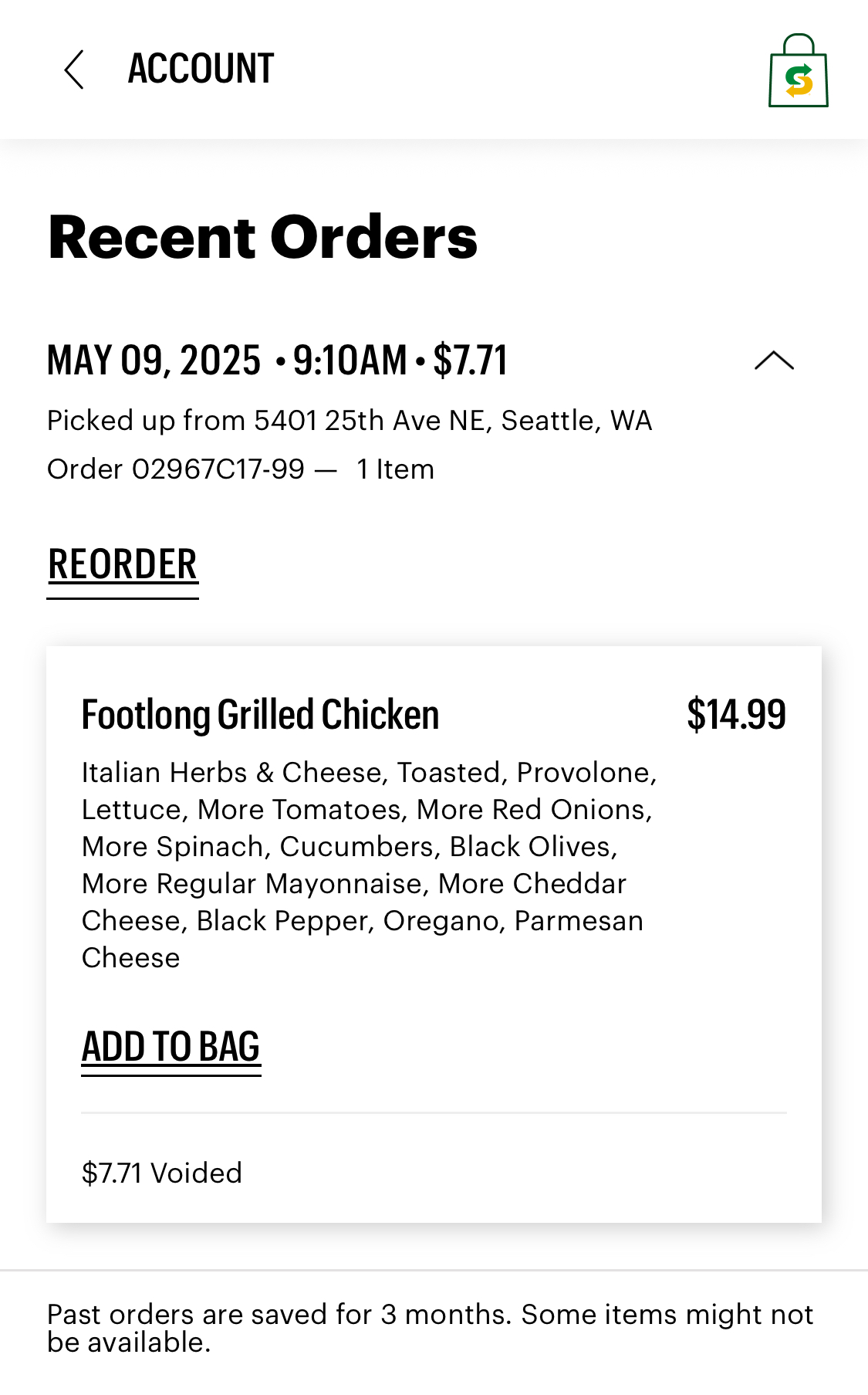Click the $14.99 item price
This screenshot has width=868, height=1395.
736,715
